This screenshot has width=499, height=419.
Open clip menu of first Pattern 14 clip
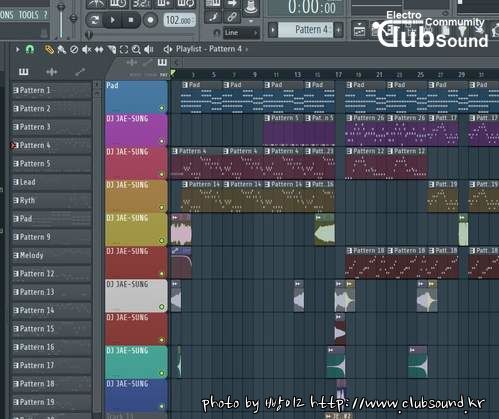coord(186,184)
